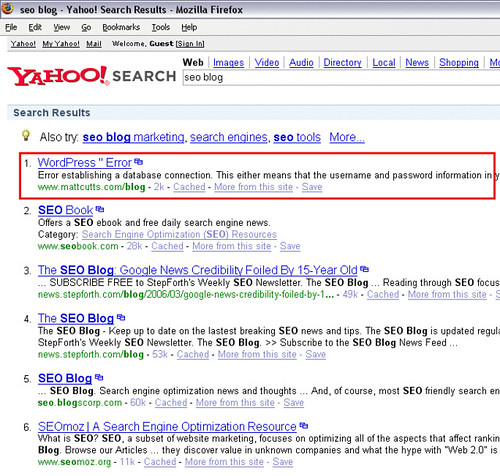
Task: Open Cached copy of seobook.com result
Action: pos(167,246)
